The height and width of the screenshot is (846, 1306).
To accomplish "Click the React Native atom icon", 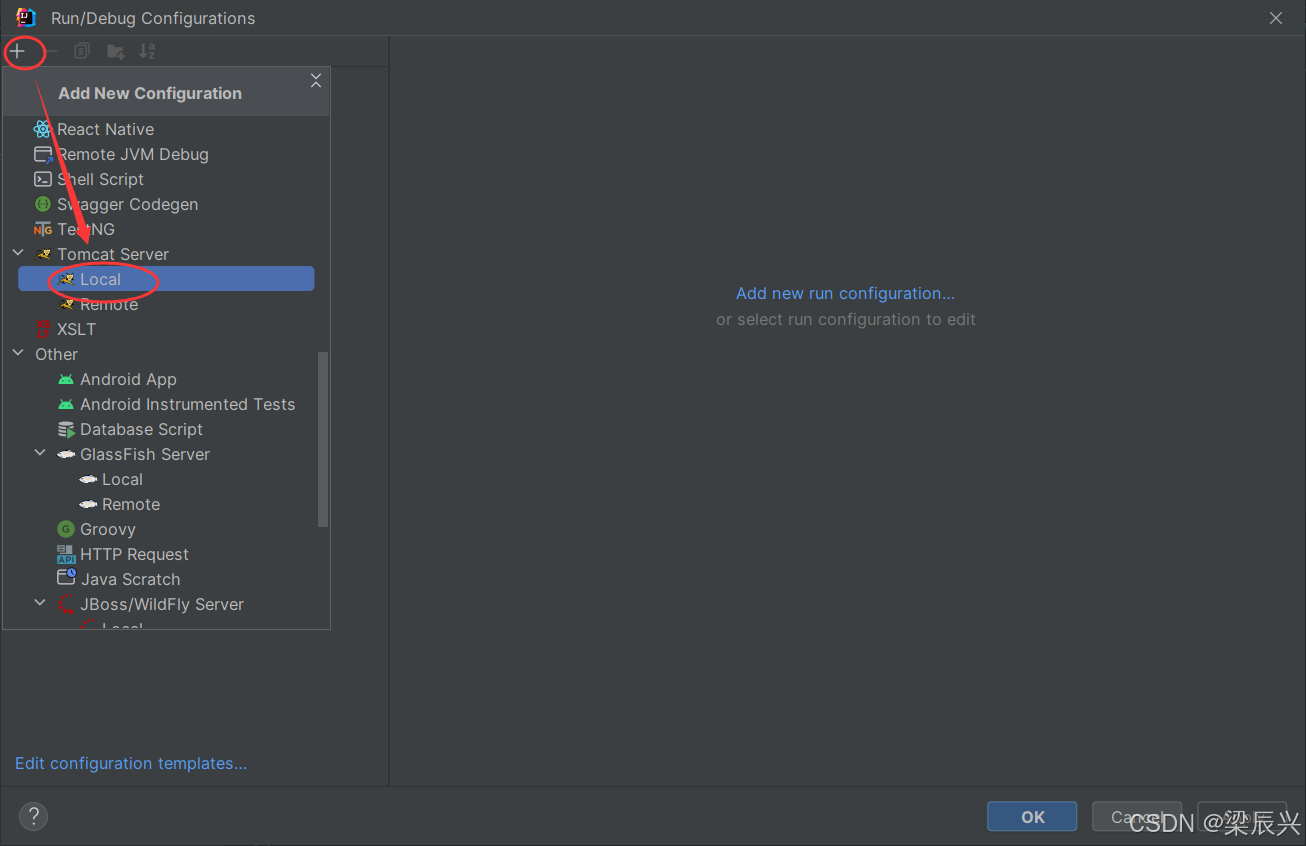I will pos(42,129).
